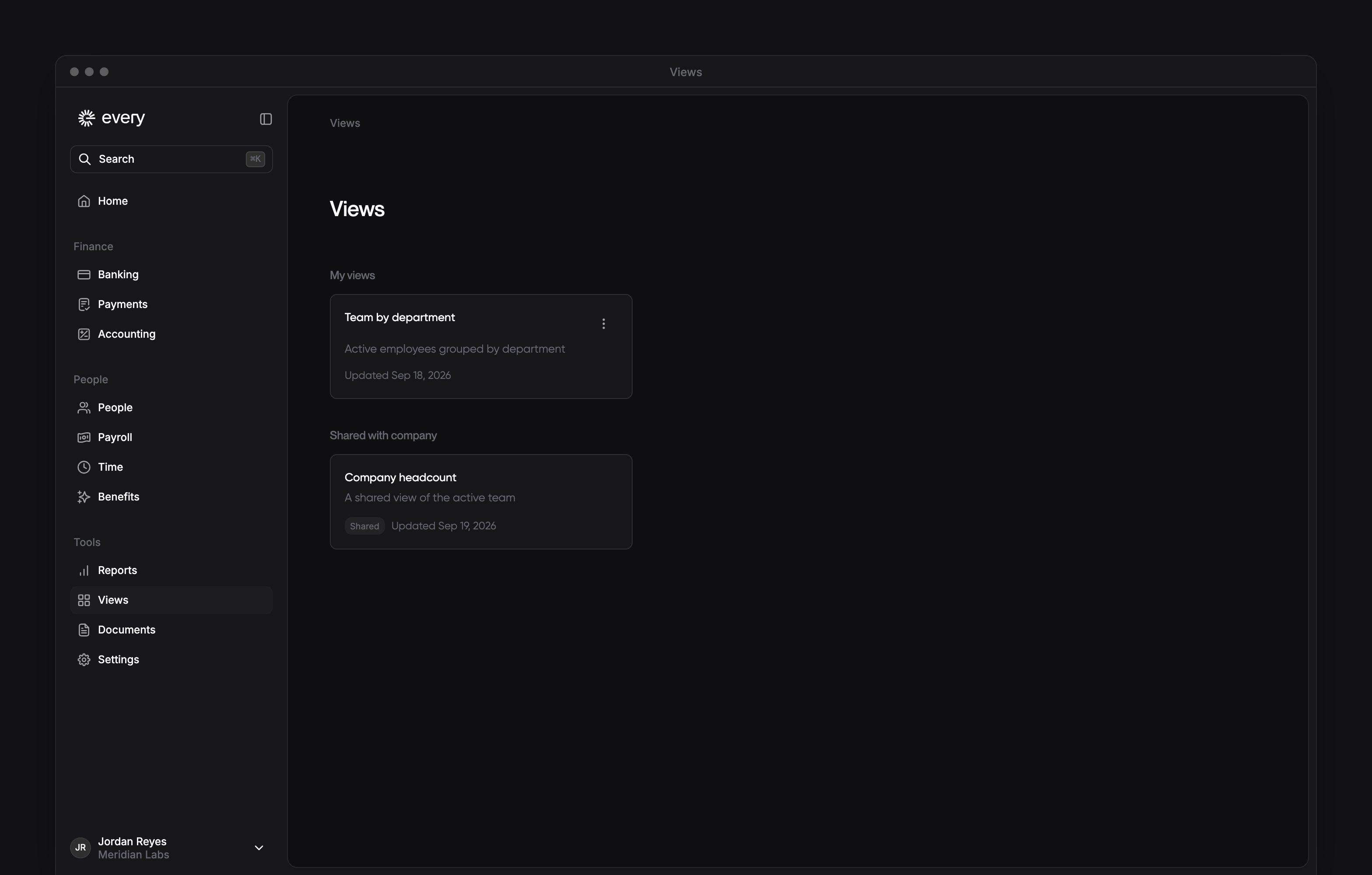This screenshot has height=875, width=1372.
Task: Click the text "Updated Sep 19, 2026"
Action: click(x=444, y=526)
